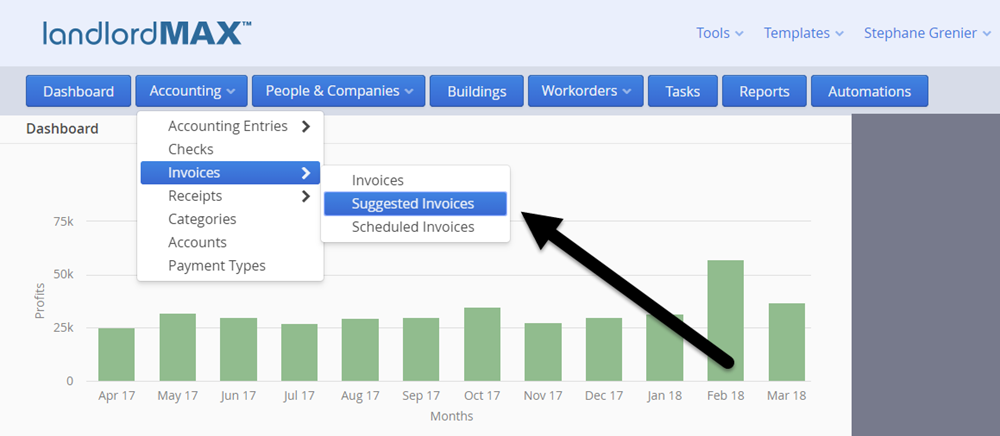1000x436 pixels.
Task: Open the Reports page
Action: [x=764, y=91]
